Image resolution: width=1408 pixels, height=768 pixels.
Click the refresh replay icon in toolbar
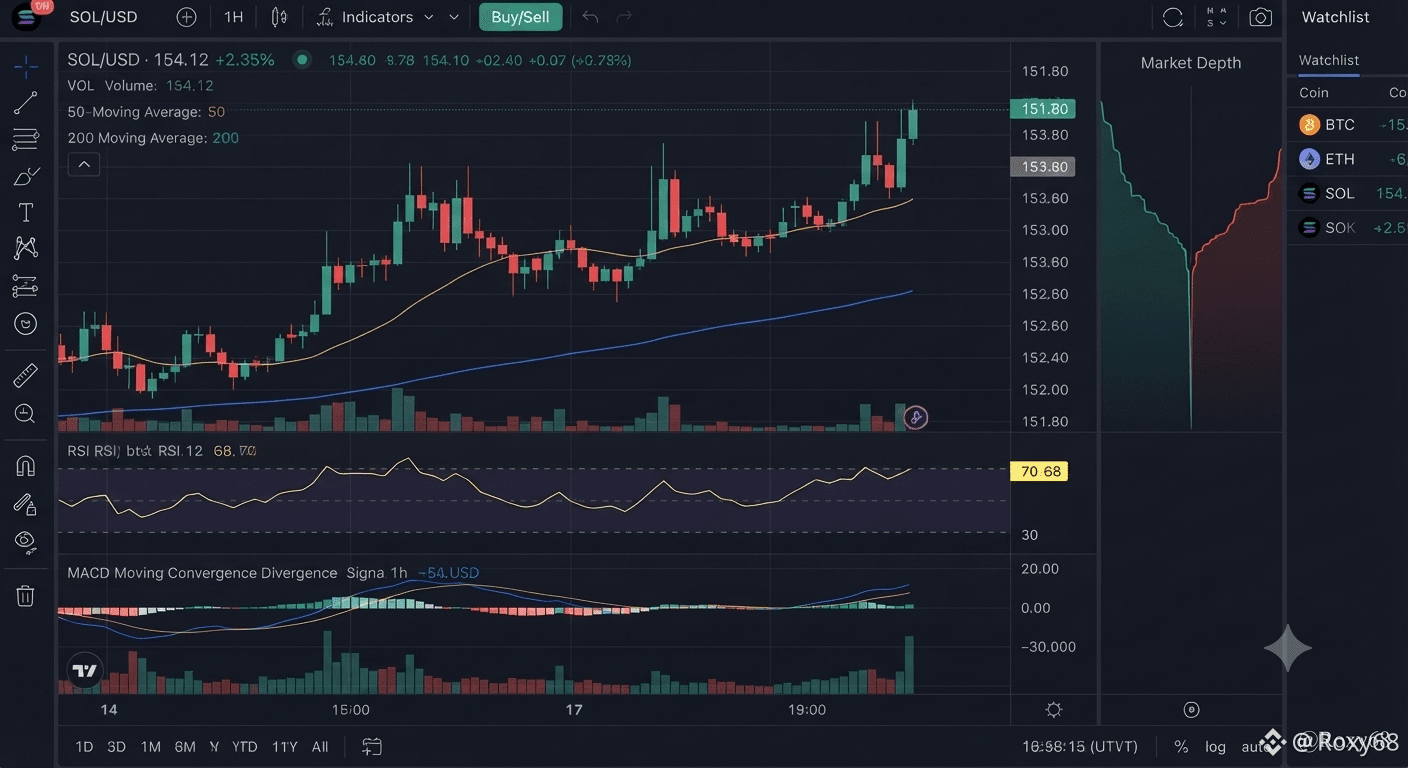1173,17
